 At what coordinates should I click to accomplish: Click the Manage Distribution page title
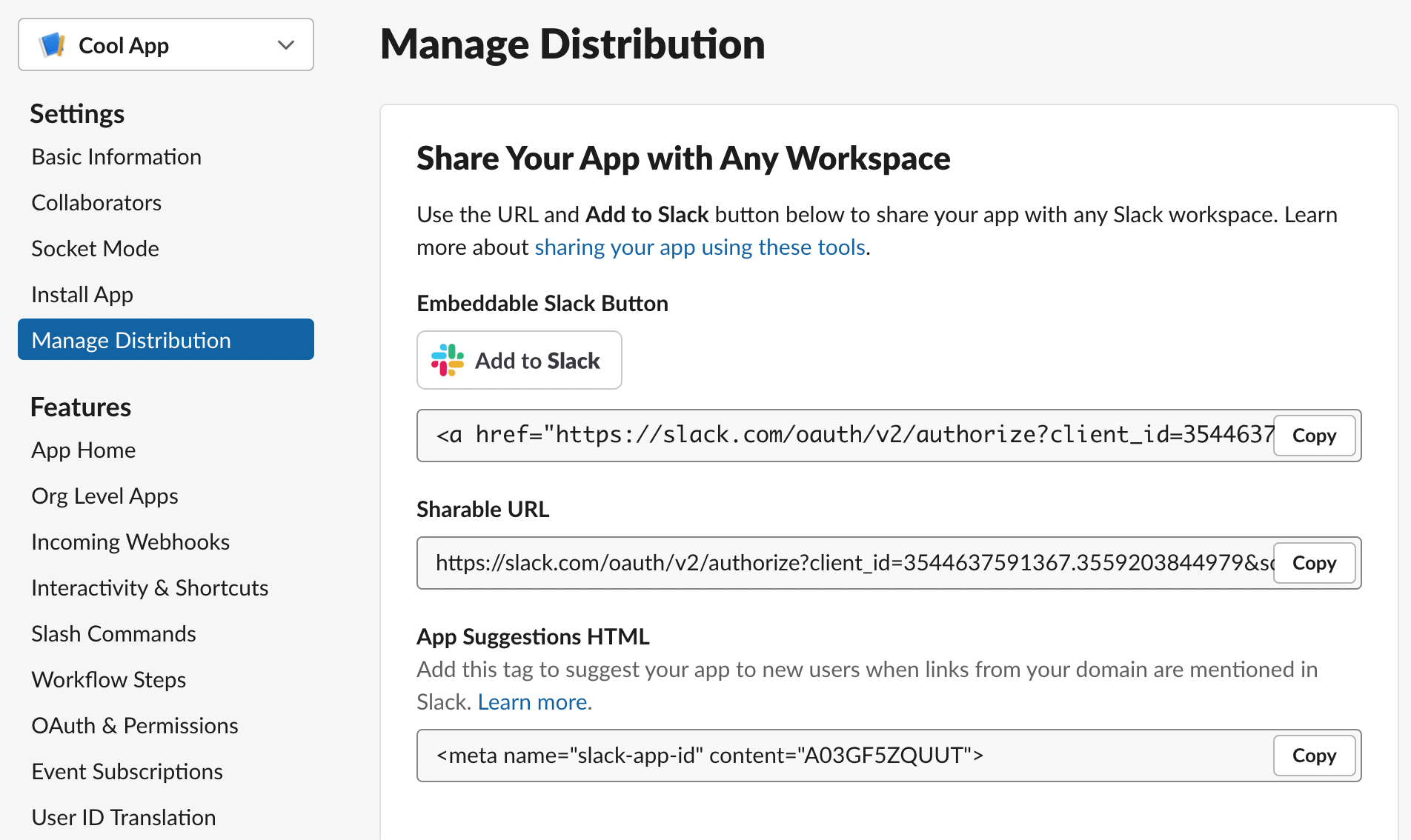click(x=572, y=44)
